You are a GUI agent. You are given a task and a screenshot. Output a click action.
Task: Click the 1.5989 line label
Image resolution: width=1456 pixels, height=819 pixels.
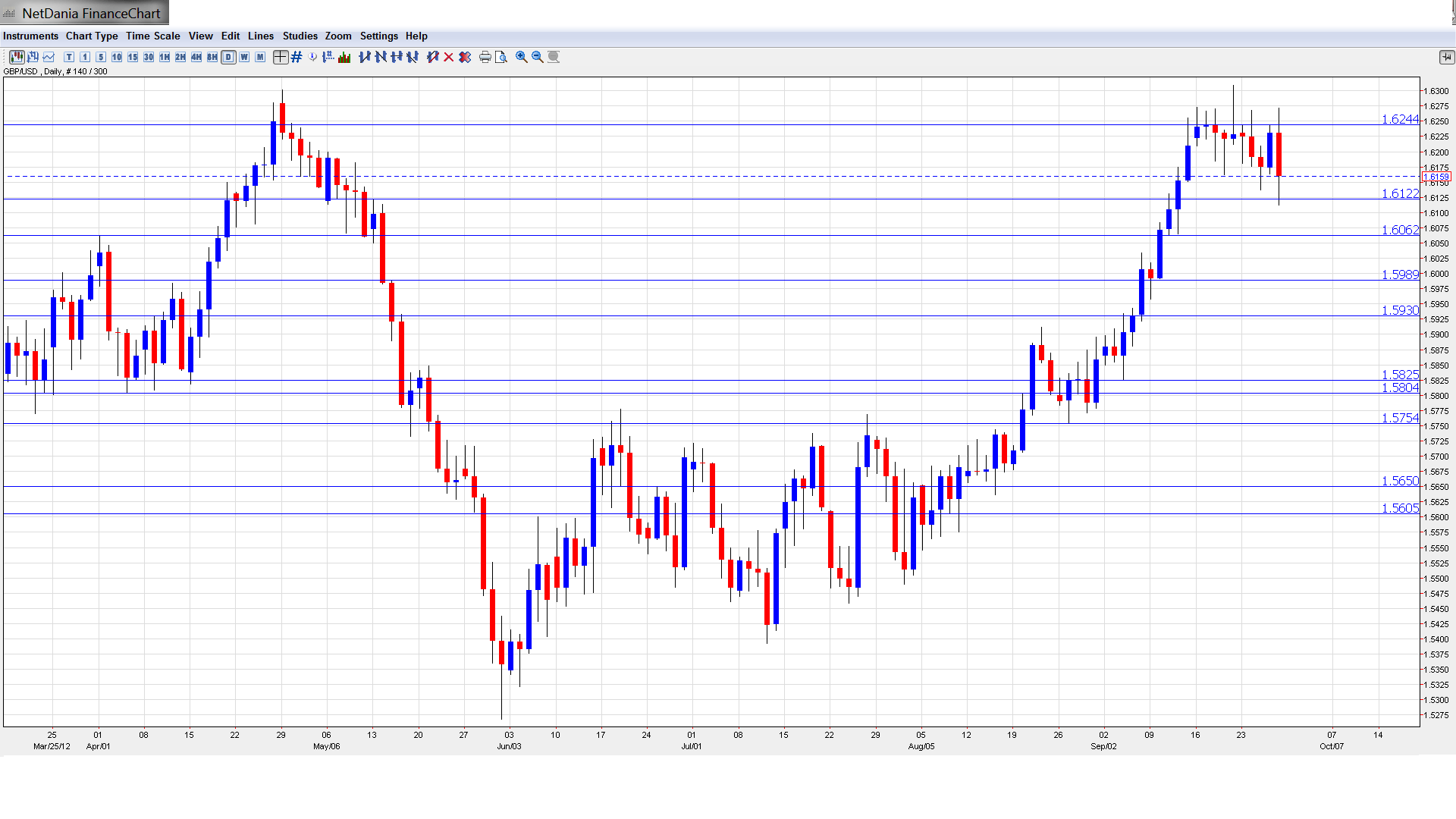pyautogui.click(x=1400, y=275)
